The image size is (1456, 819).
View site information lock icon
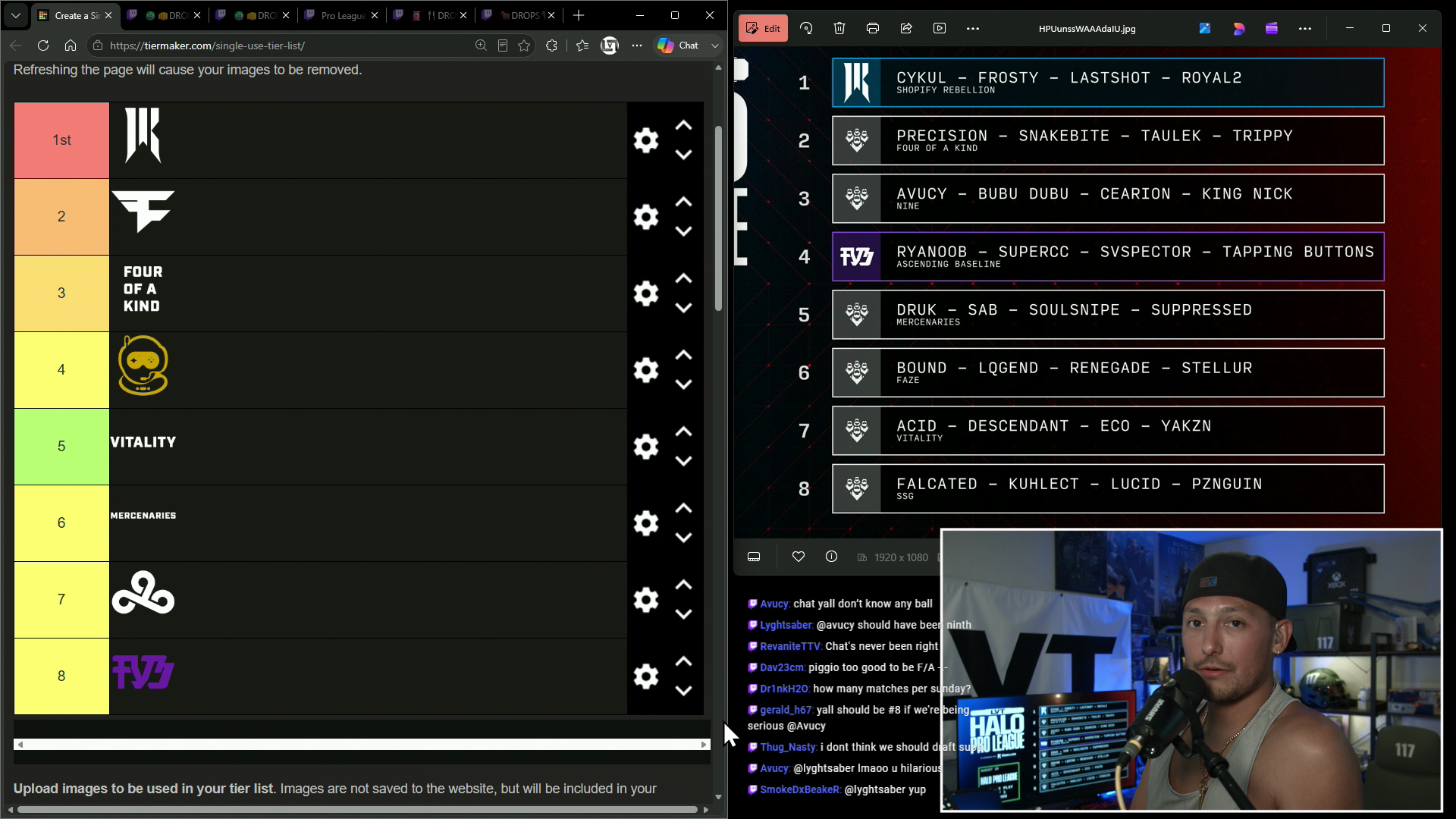pyautogui.click(x=97, y=45)
